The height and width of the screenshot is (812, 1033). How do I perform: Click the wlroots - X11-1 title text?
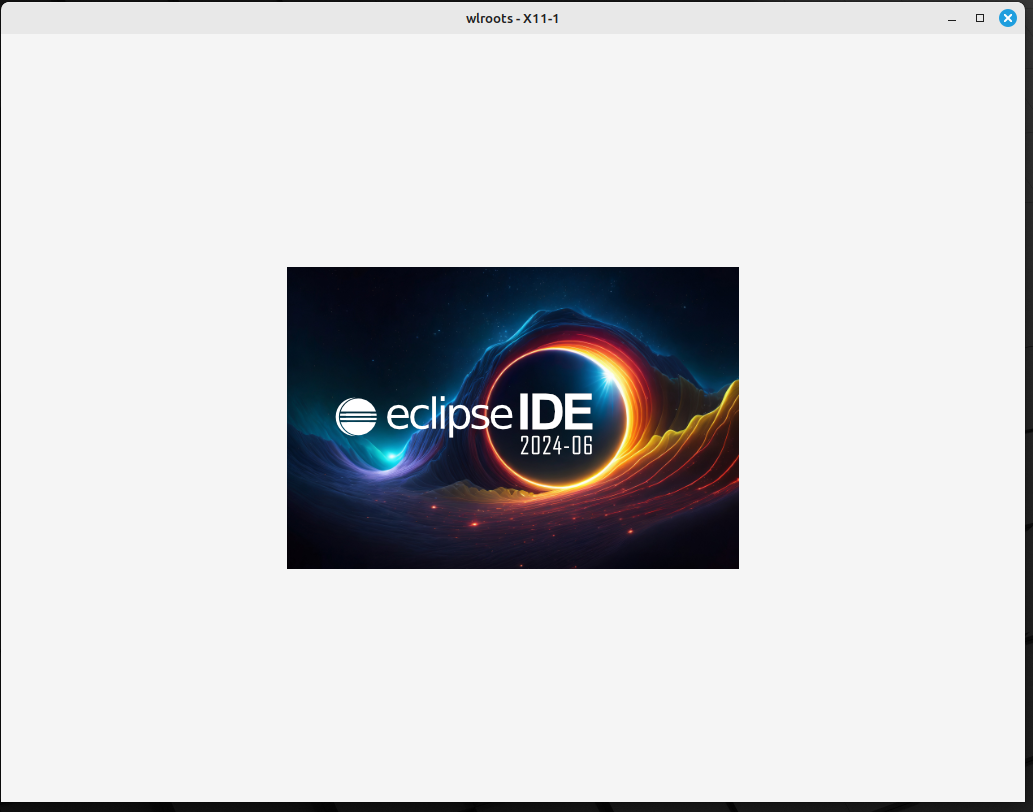(x=513, y=18)
